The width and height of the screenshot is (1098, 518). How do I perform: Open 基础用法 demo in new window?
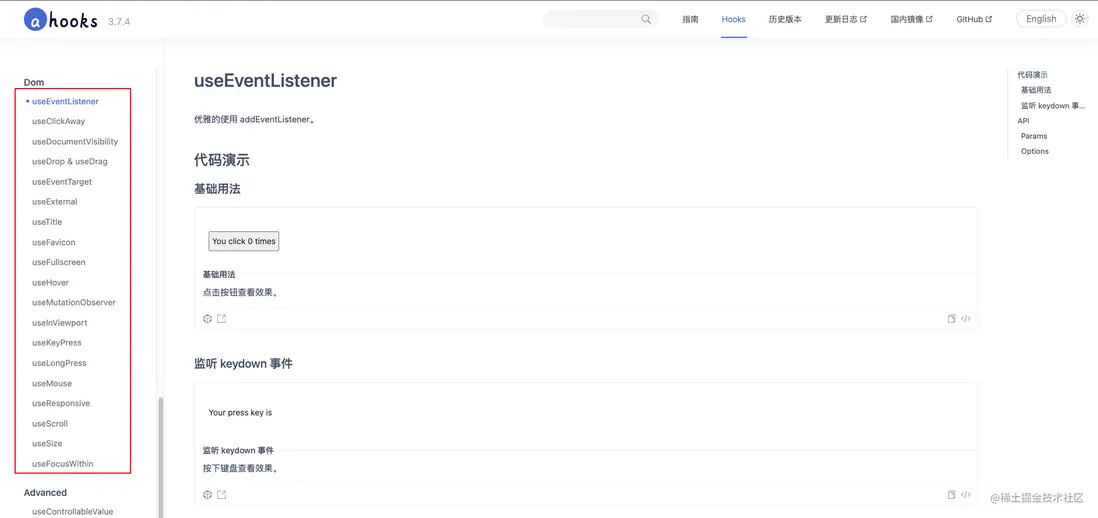pyautogui.click(x=222, y=319)
